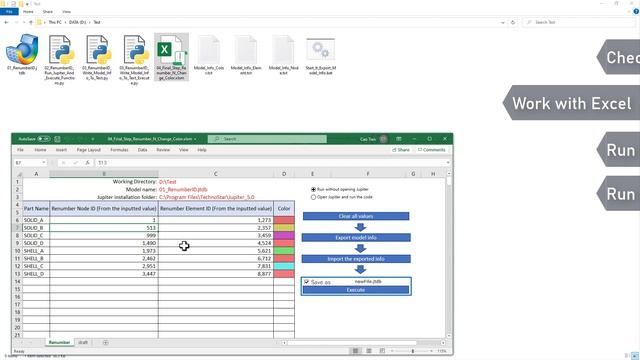Open the Excel file name dropdown in title bar

195,139
